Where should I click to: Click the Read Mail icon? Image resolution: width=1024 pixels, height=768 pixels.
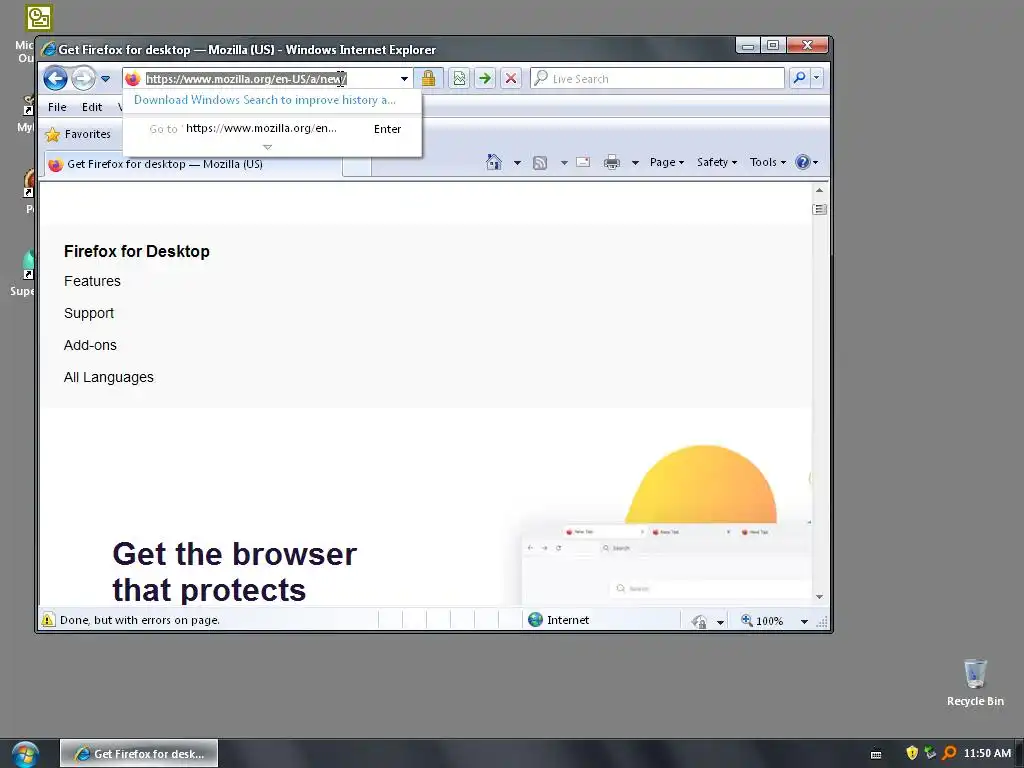pos(583,162)
